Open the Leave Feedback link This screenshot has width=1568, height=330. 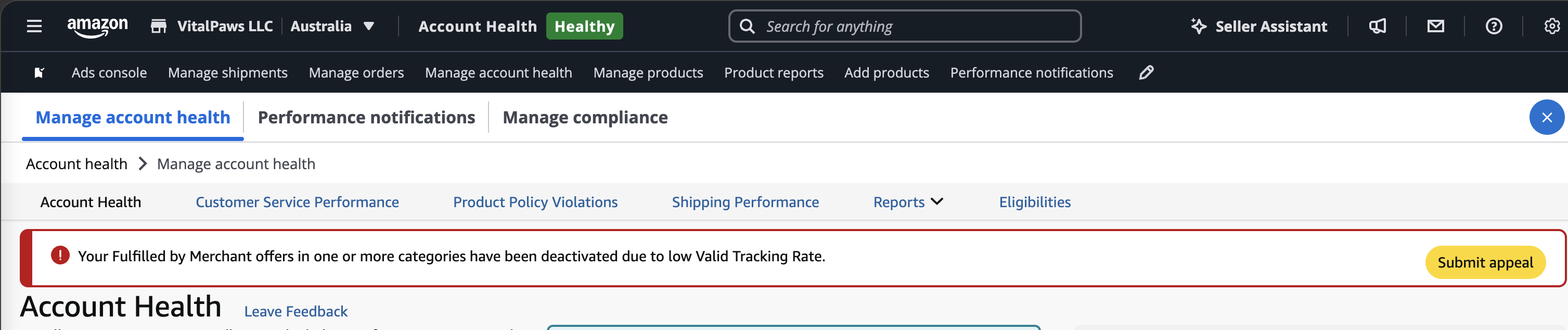point(296,311)
